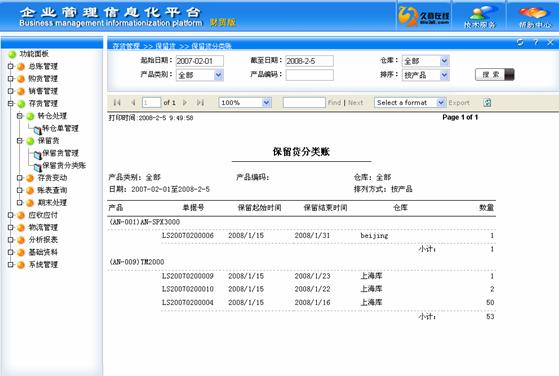Collapse the 保留货 tree node
Viewport: 559px width, 376px height.
click(20, 141)
